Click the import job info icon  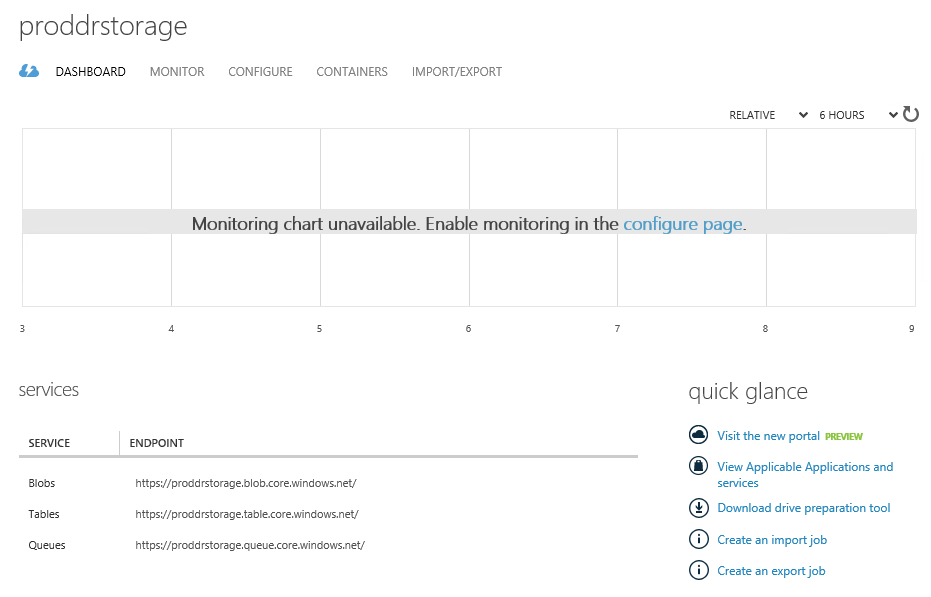coord(698,539)
